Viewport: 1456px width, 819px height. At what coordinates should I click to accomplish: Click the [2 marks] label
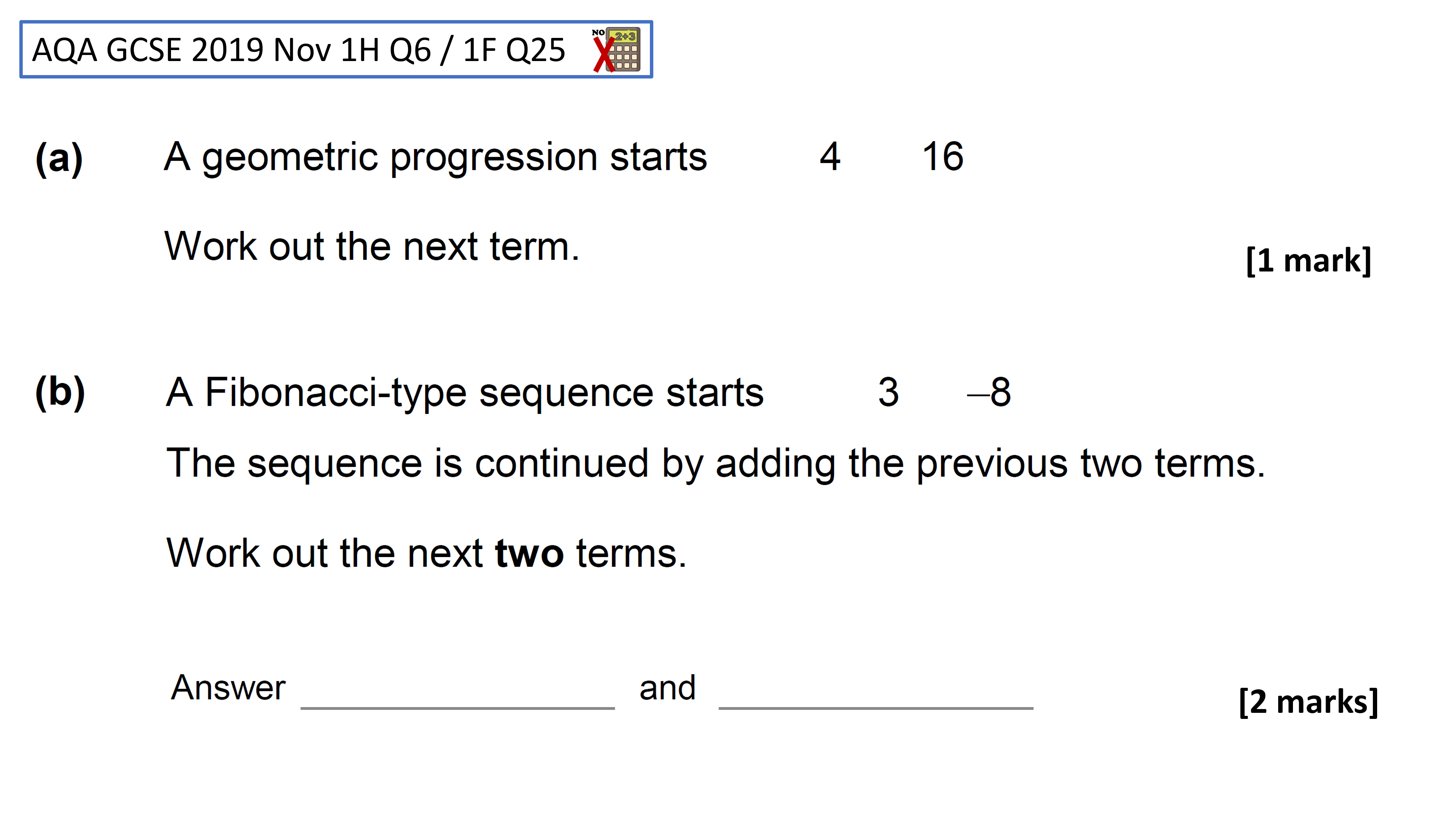click(x=1309, y=702)
